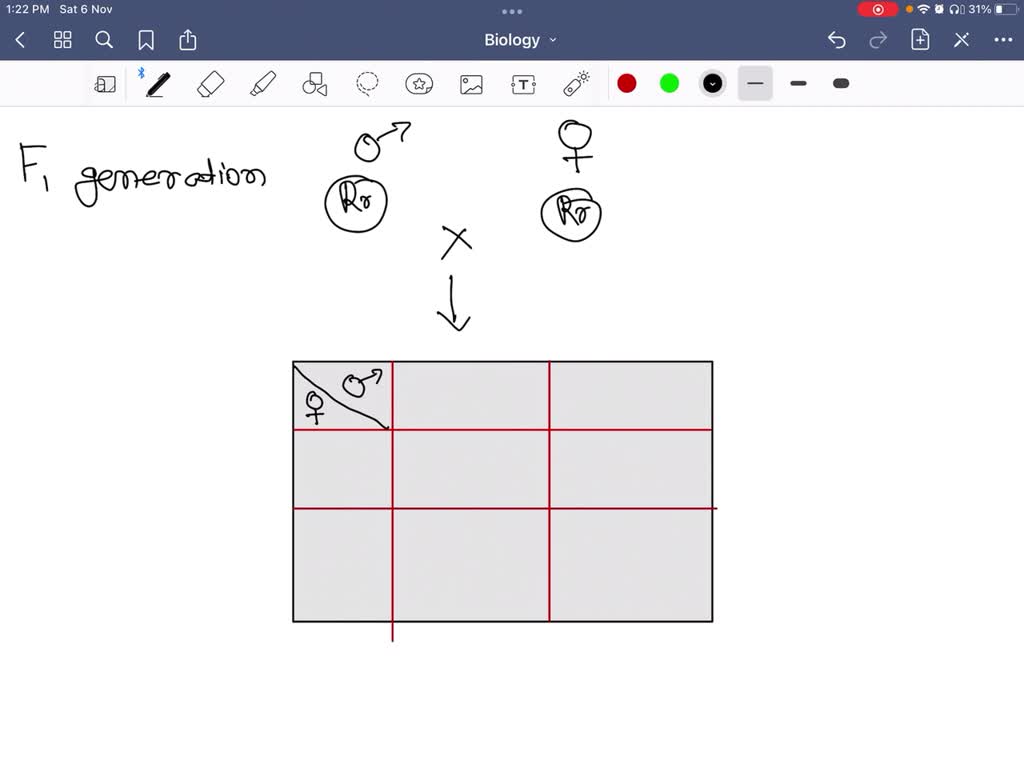The image size is (1024, 768).
Task: Activate the Laser pointer tool
Action: (x=576, y=84)
